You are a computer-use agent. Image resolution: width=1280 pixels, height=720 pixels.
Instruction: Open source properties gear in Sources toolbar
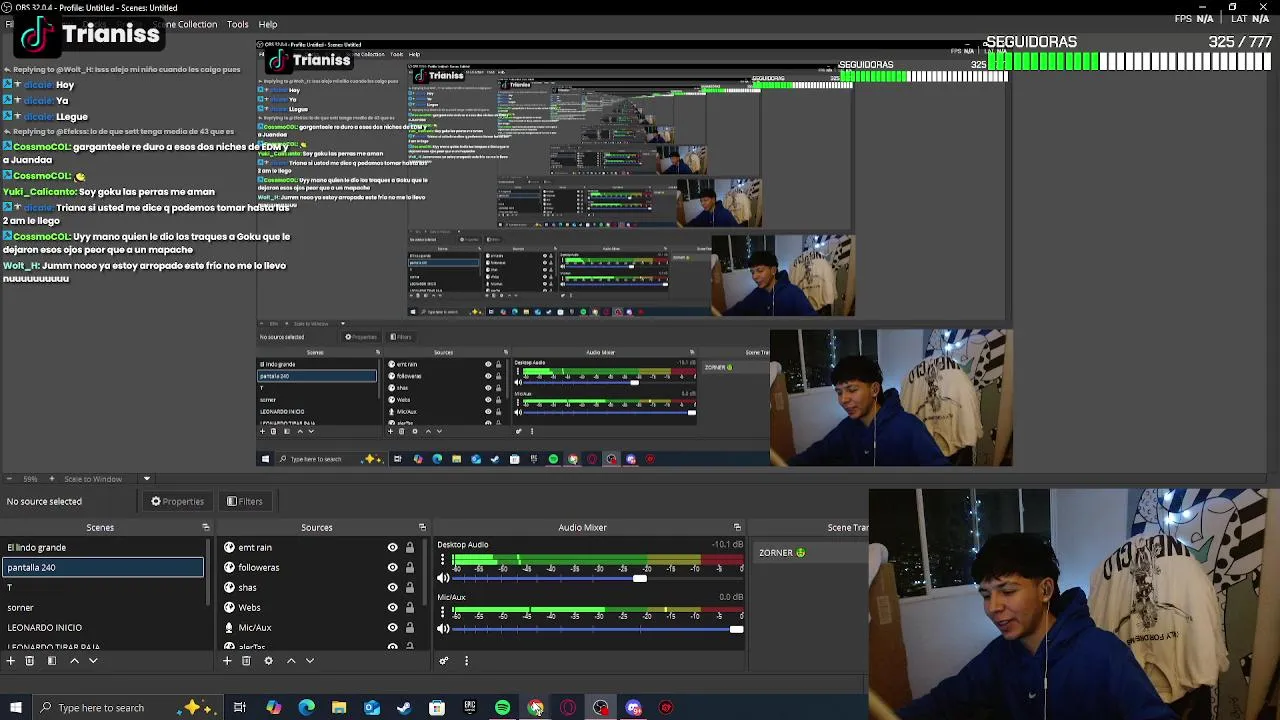(x=268, y=660)
